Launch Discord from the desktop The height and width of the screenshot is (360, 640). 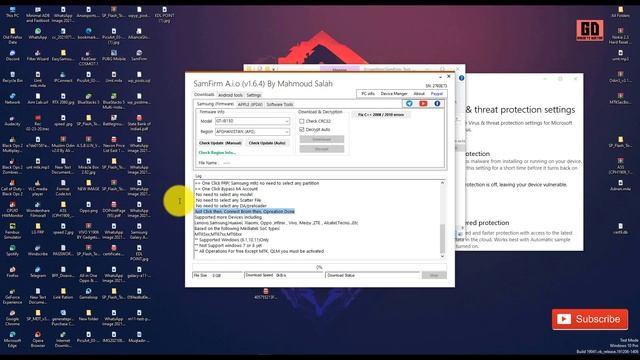[x=12, y=56]
